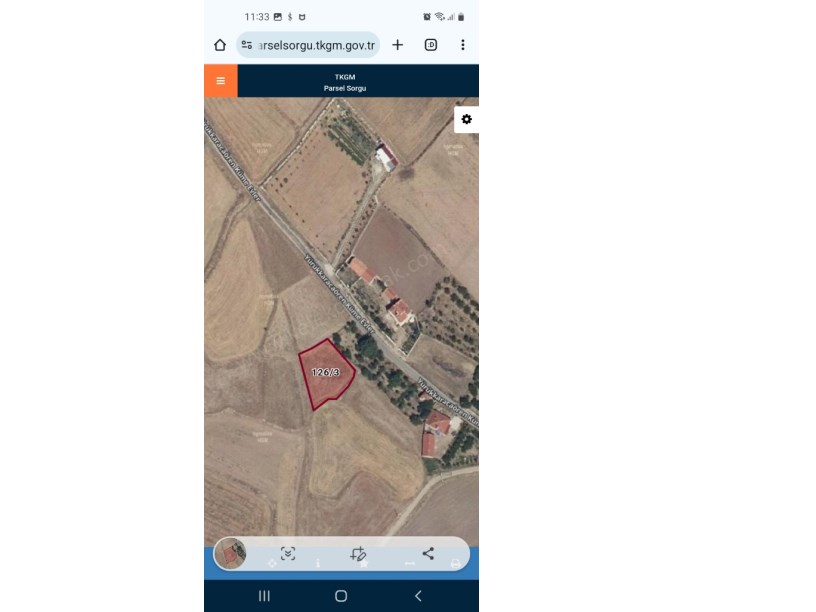Tap the address bar URL field
The width and height of the screenshot is (816, 612).
coord(308,45)
